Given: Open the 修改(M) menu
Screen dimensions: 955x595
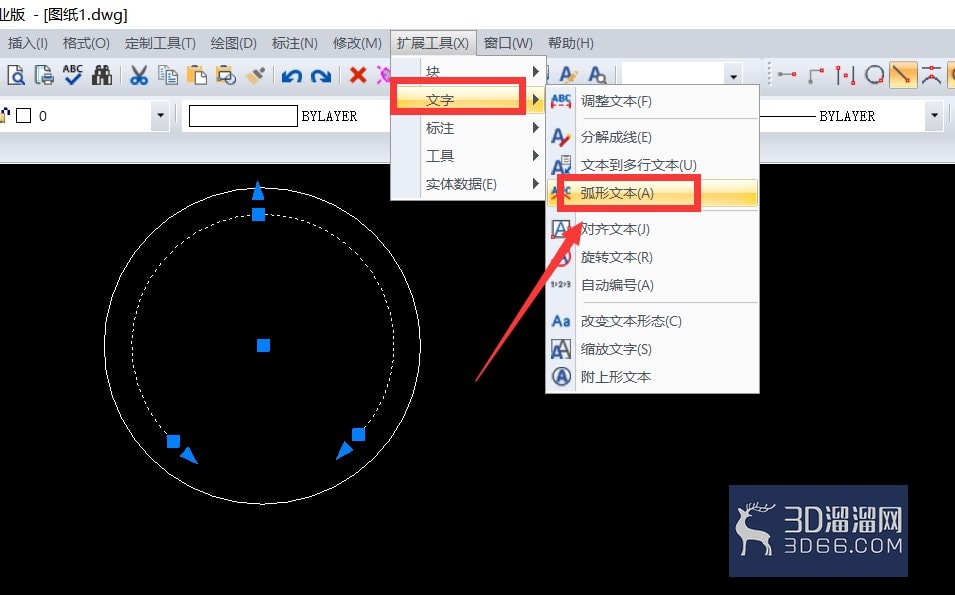Looking at the screenshot, I should (x=357, y=43).
